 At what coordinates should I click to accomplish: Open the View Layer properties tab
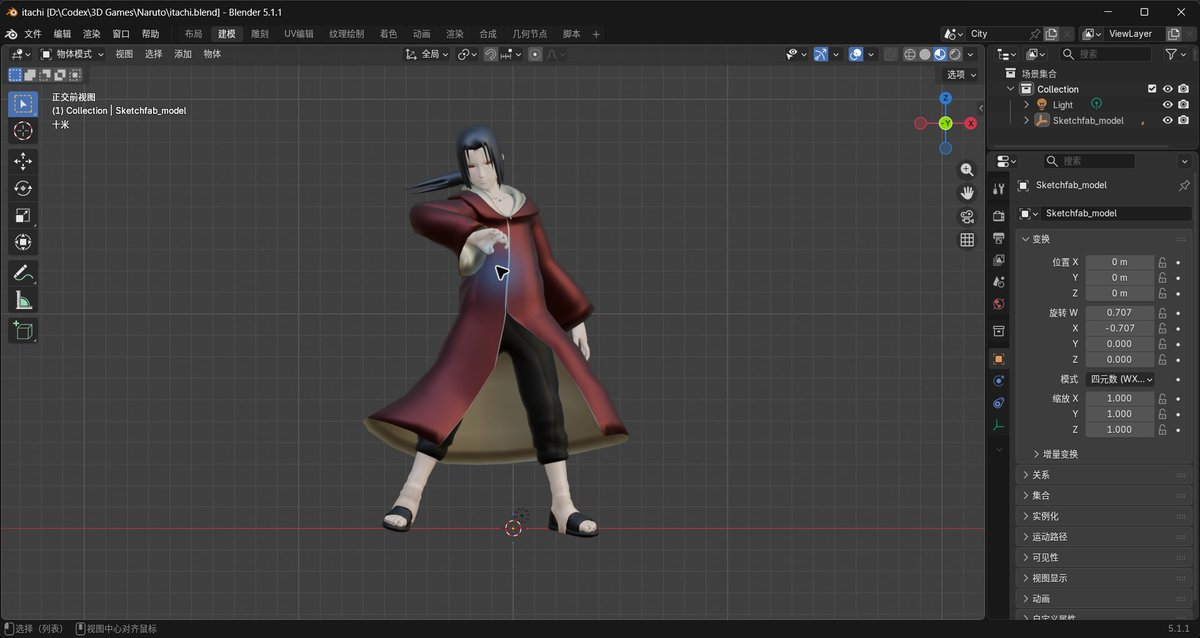[998, 260]
